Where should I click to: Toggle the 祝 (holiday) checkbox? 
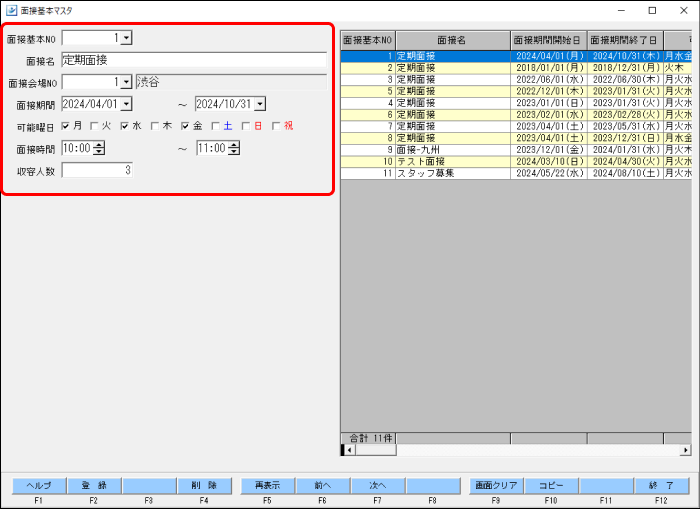tap(276, 126)
